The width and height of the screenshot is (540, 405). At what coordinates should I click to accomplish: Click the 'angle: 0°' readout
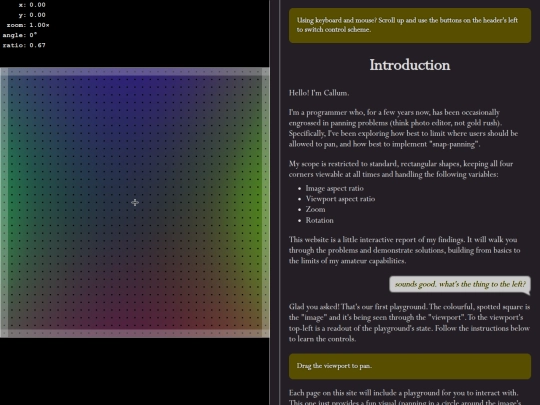tap(20, 35)
